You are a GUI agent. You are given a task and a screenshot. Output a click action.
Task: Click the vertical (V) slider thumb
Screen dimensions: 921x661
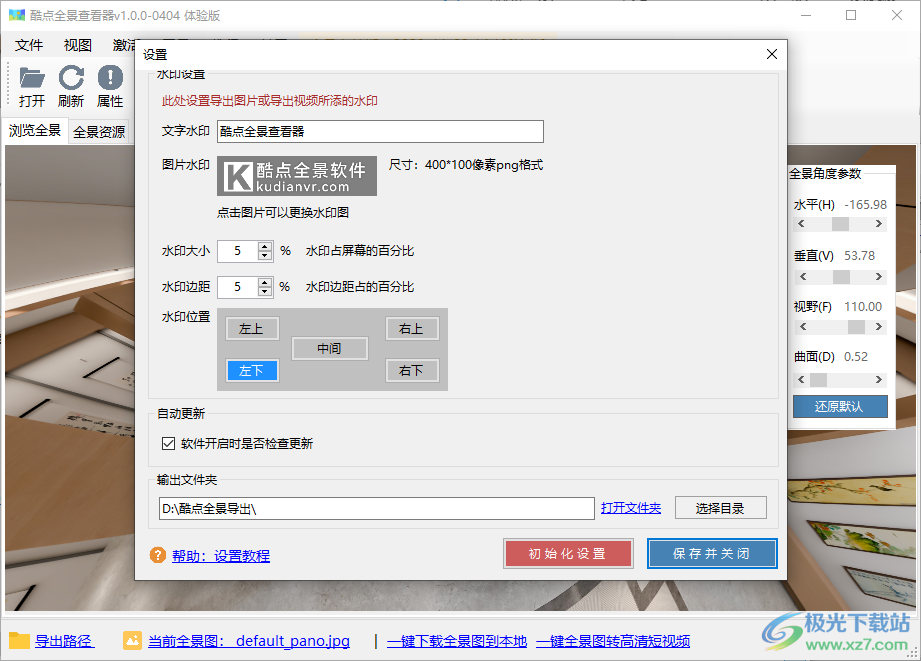[841, 277]
